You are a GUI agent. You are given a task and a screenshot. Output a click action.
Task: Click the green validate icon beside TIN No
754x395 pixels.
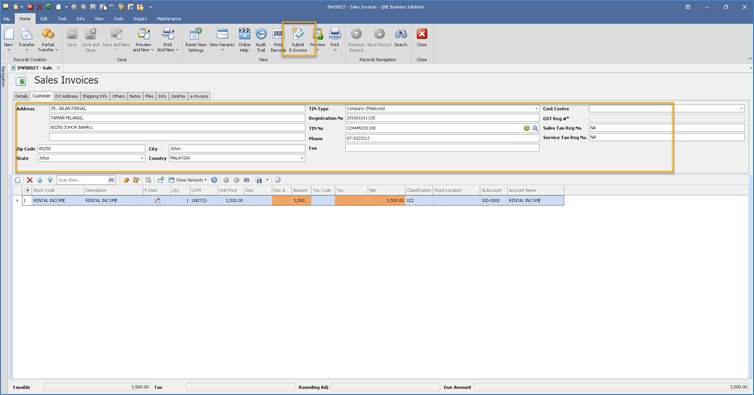tap(527, 128)
